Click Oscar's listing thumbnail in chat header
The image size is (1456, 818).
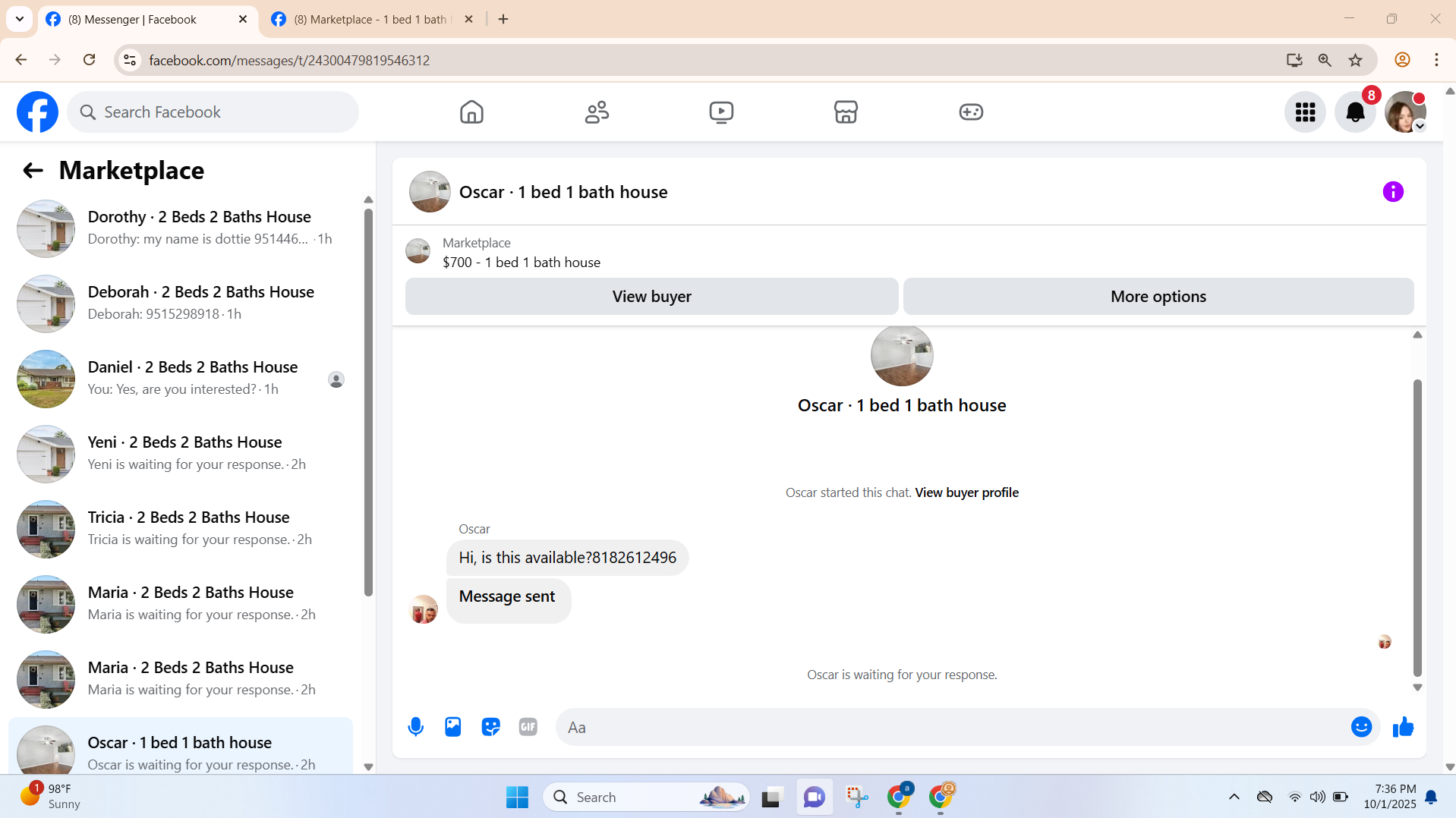[x=430, y=192]
